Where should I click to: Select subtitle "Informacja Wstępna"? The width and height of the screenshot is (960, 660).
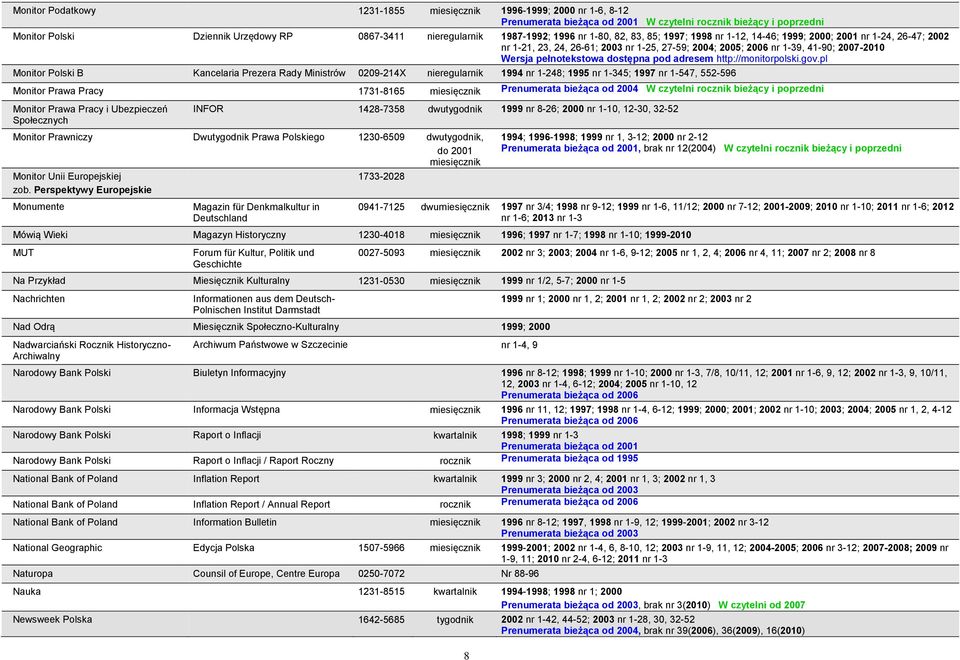point(236,410)
